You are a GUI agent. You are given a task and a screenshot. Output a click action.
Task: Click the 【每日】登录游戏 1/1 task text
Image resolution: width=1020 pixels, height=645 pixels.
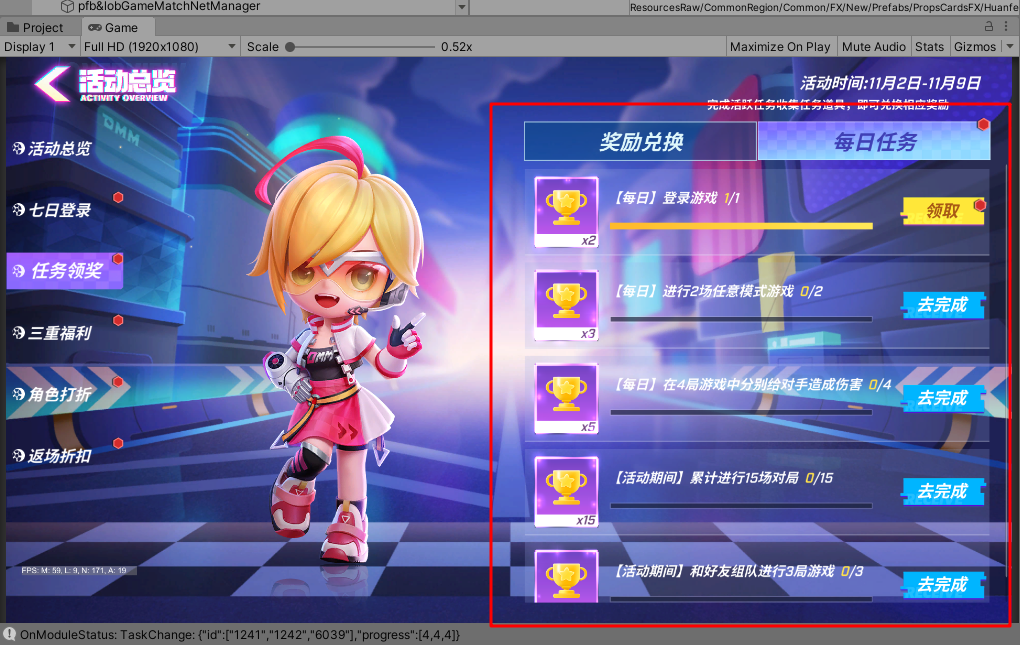[x=677, y=198]
